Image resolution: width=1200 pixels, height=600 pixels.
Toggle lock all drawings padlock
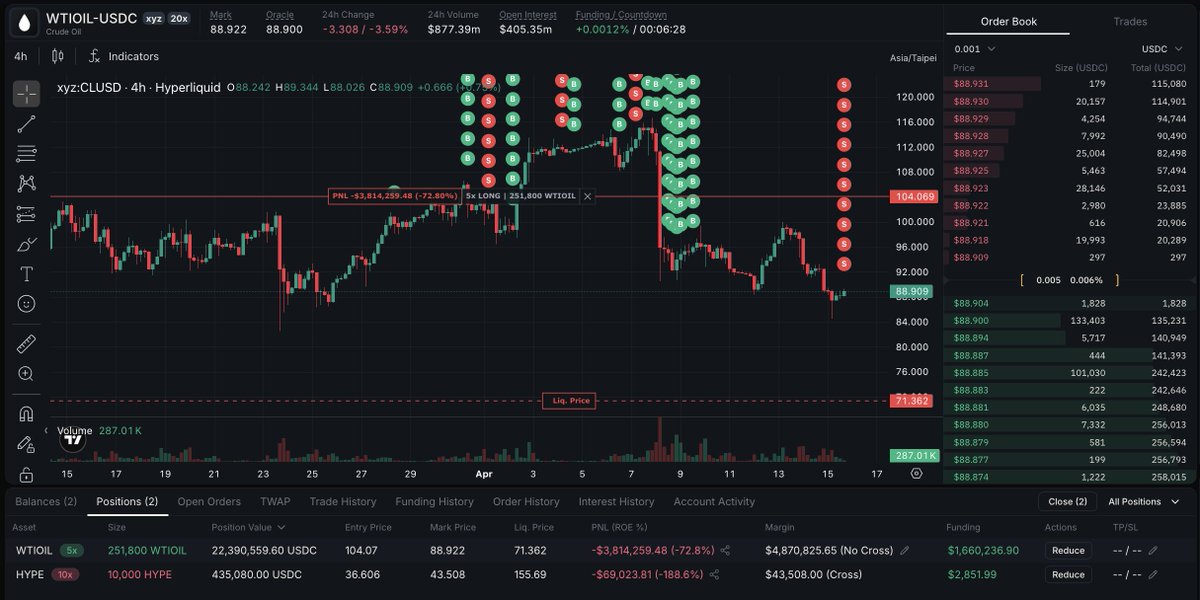click(x=26, y=474)
